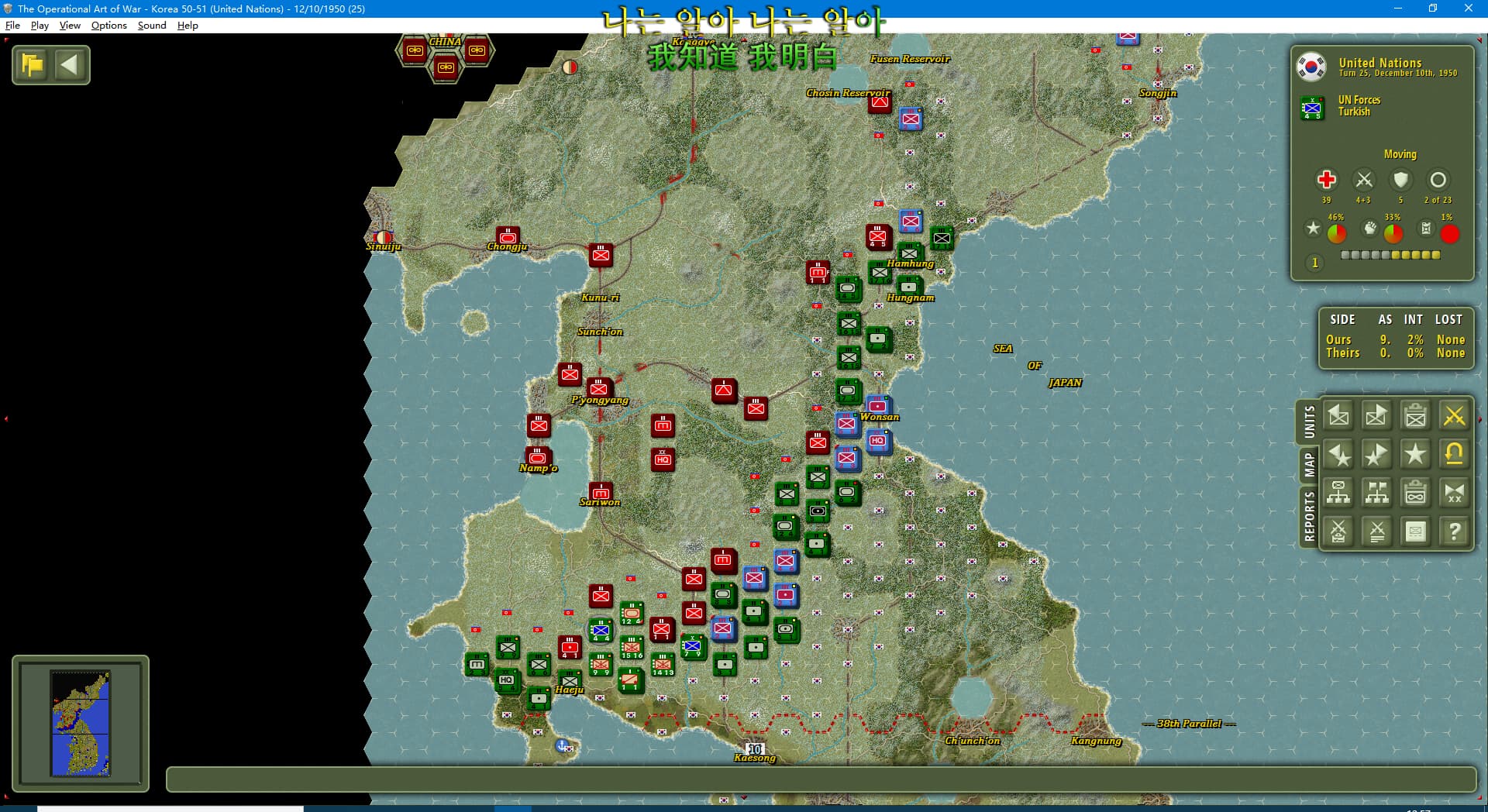The image size is (1488, 812).
Task: Select previous unit icon (arrow with unit box)
Action: 1338,416
